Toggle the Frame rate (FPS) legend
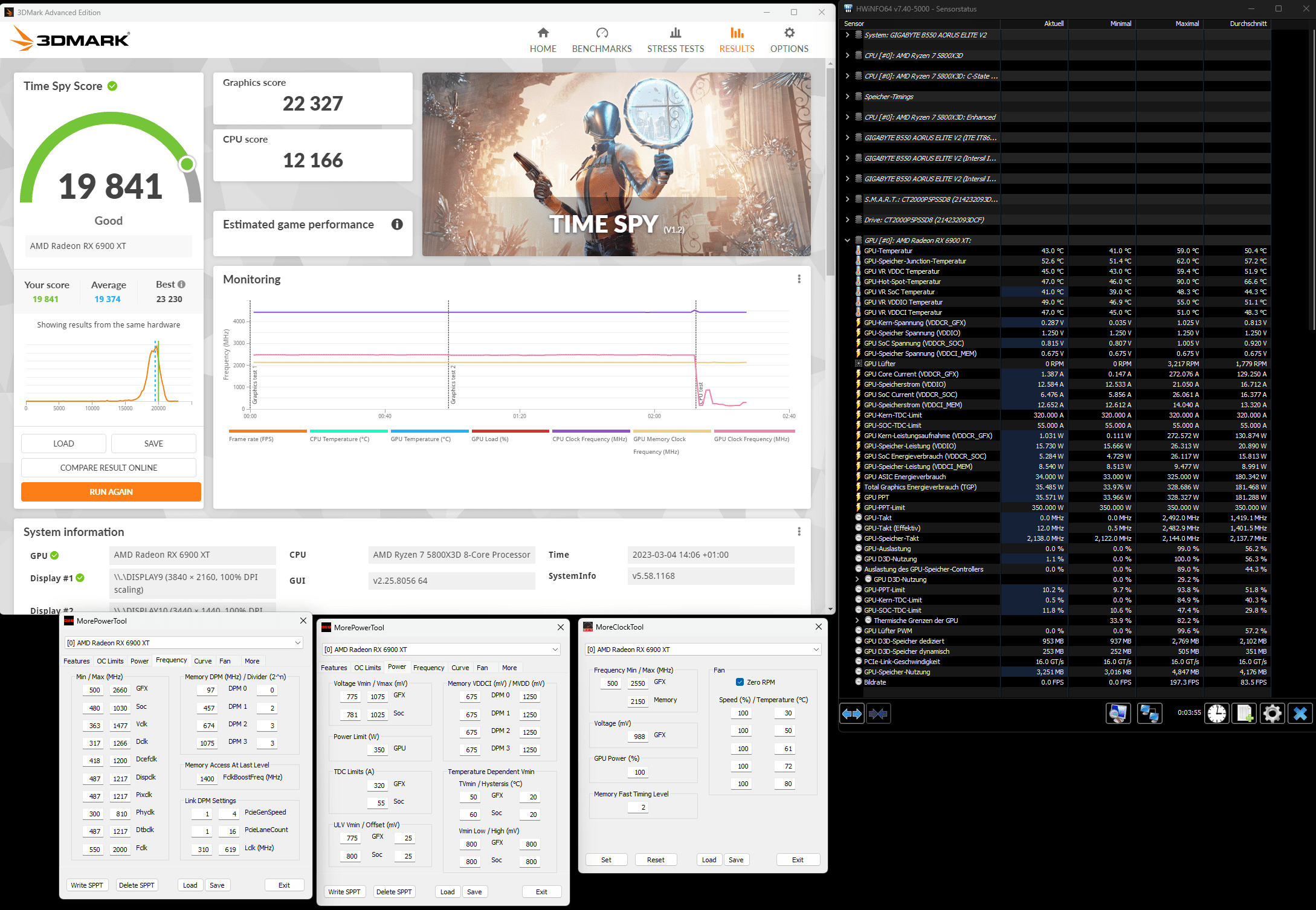The height and width of the screenshot is (910, 1316). tap(268, 435)
